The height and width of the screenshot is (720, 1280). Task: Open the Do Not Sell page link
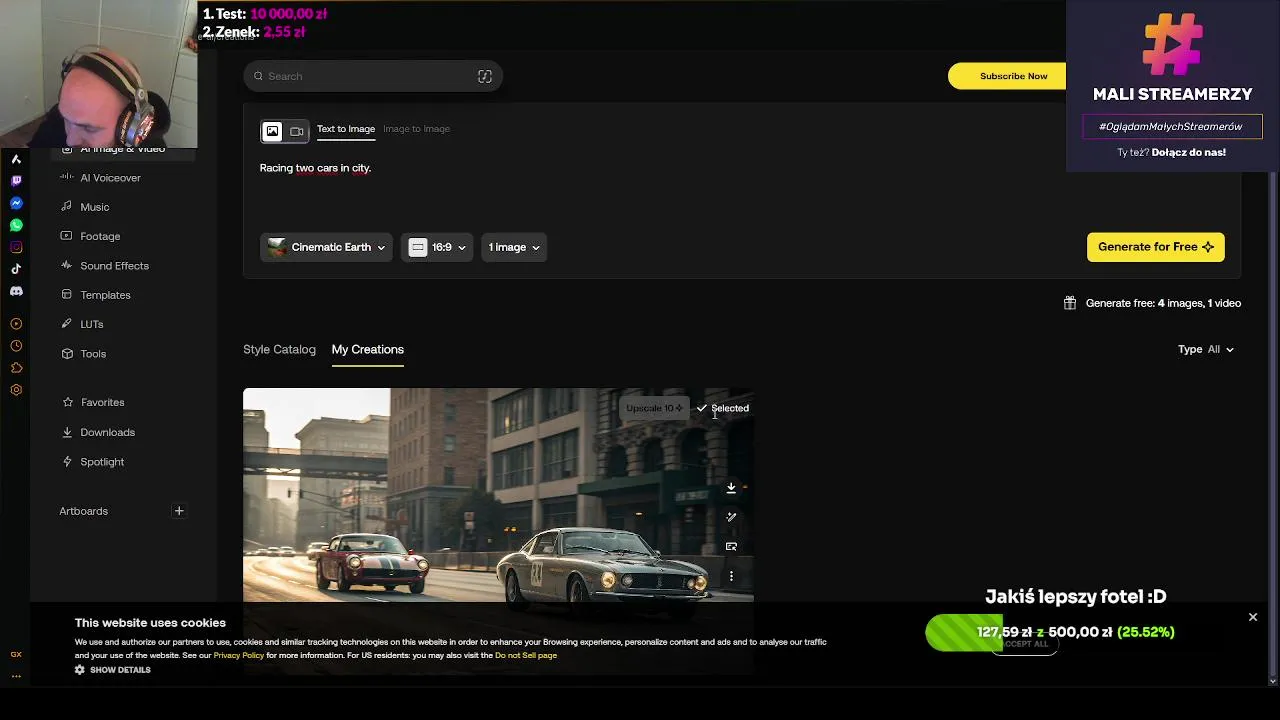526,655
